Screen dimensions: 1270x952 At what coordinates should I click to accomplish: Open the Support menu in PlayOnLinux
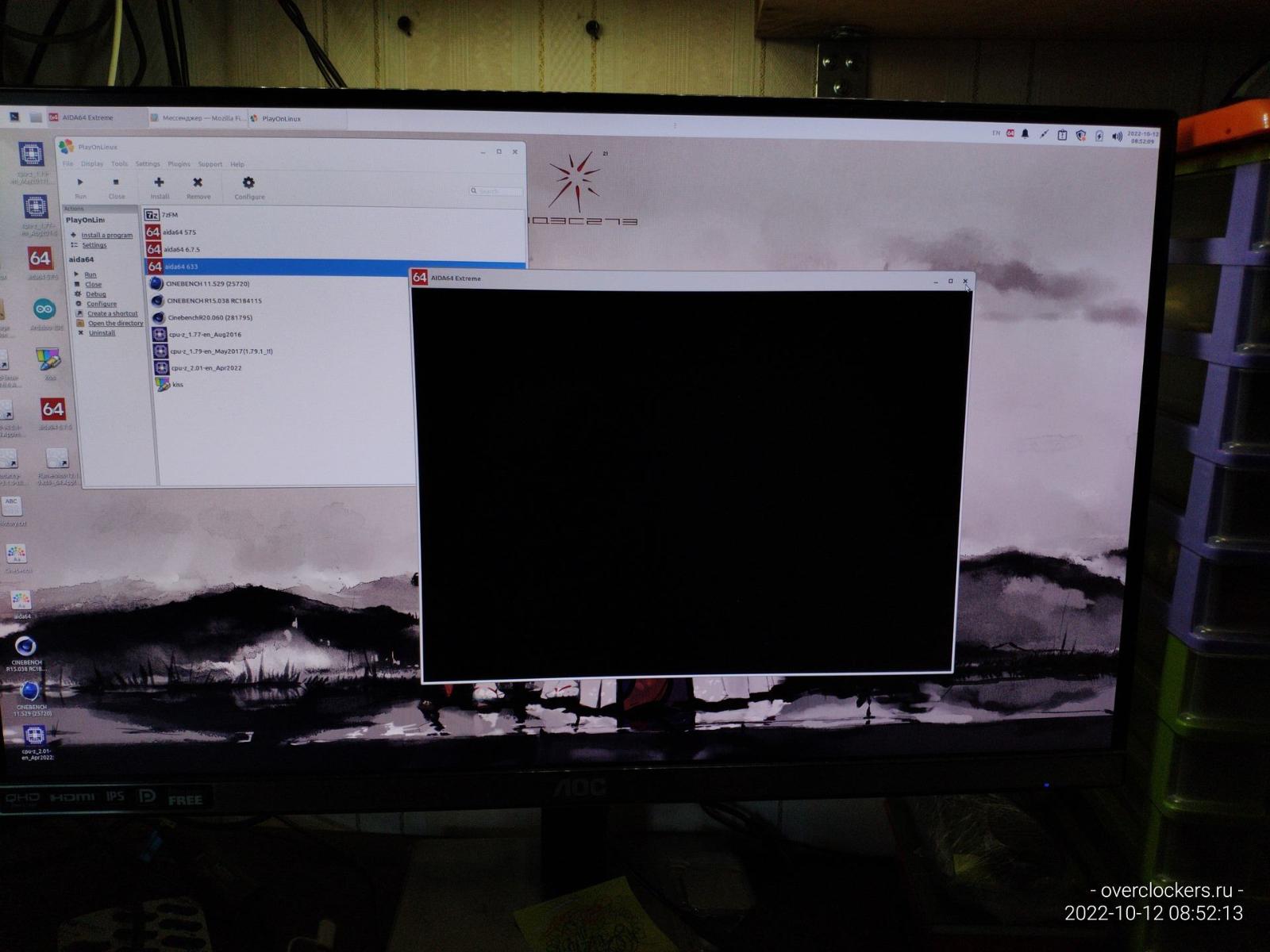click(210, 164)
